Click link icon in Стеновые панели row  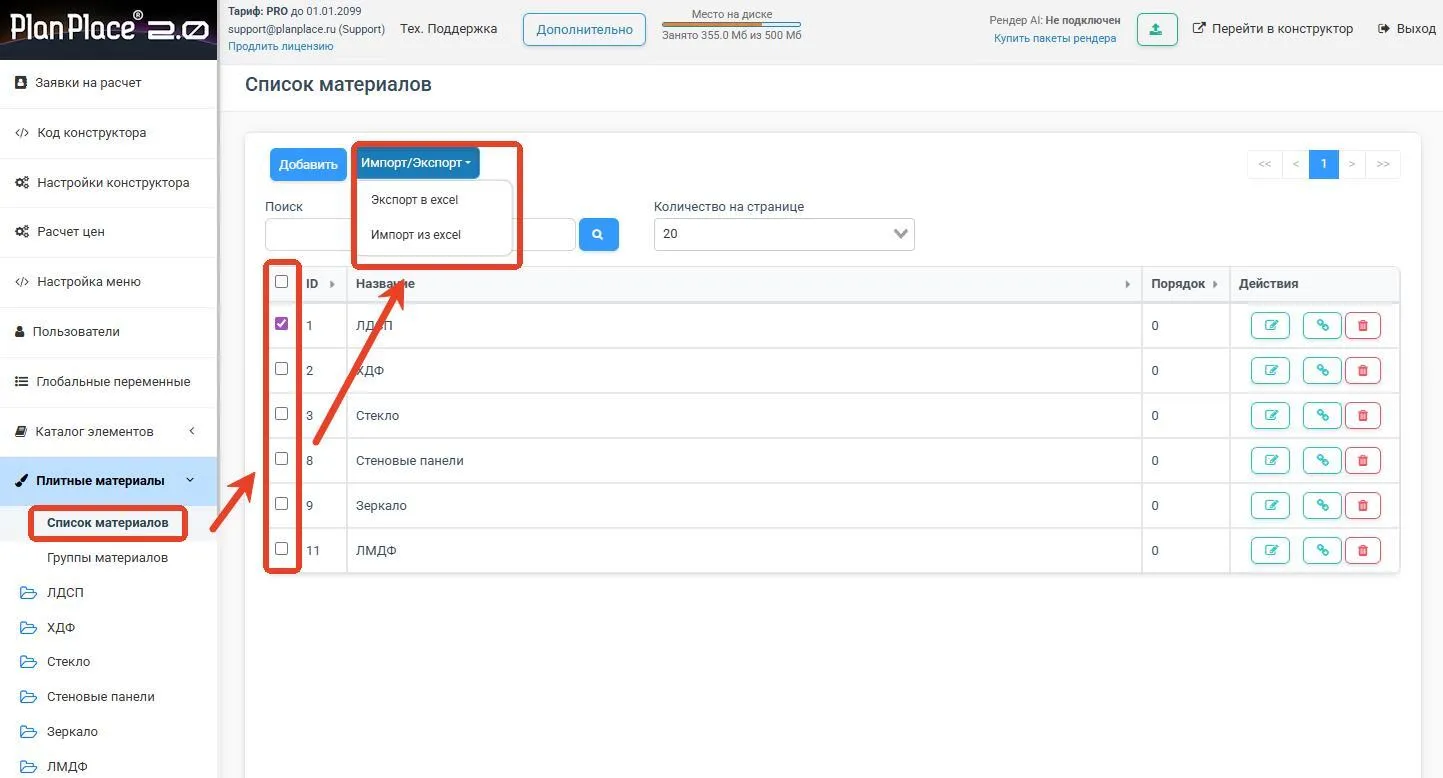1322,461
